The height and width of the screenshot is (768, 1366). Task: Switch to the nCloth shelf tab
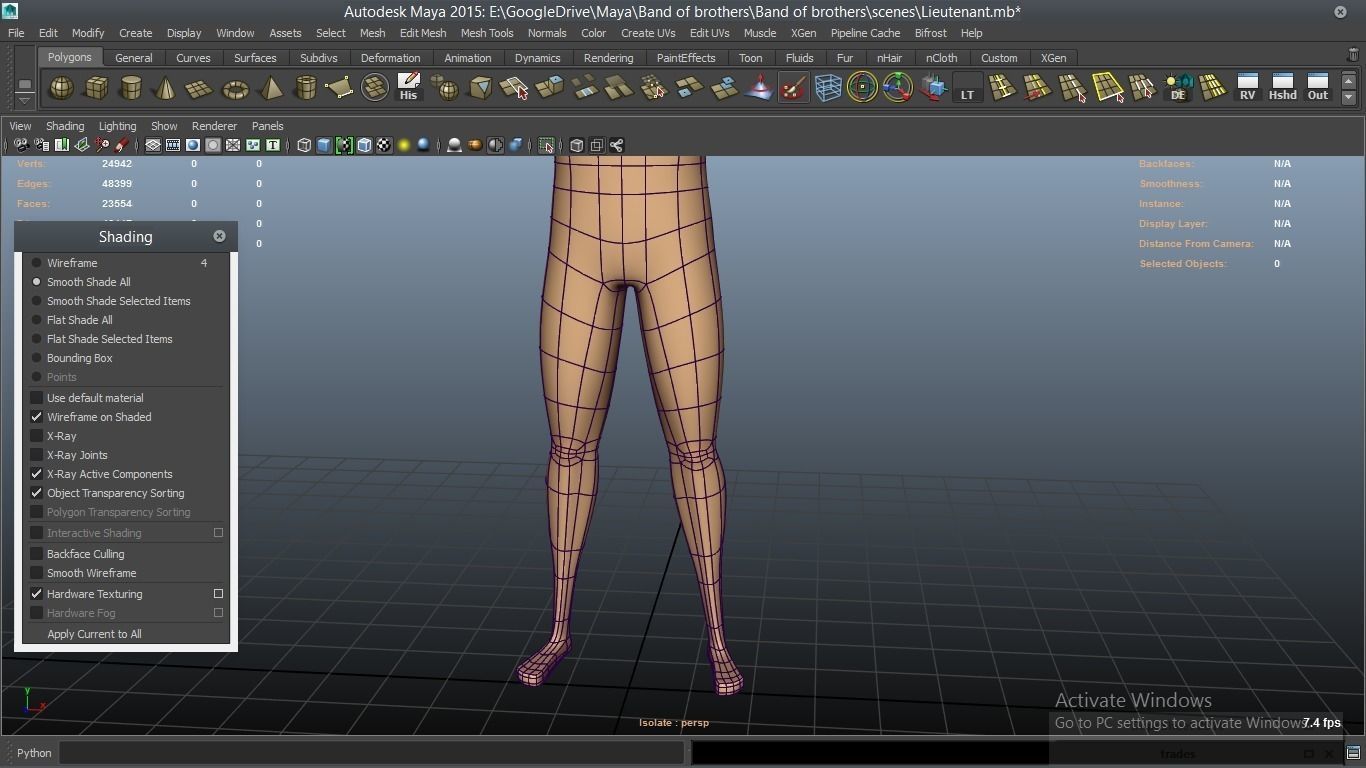(941, 58)
